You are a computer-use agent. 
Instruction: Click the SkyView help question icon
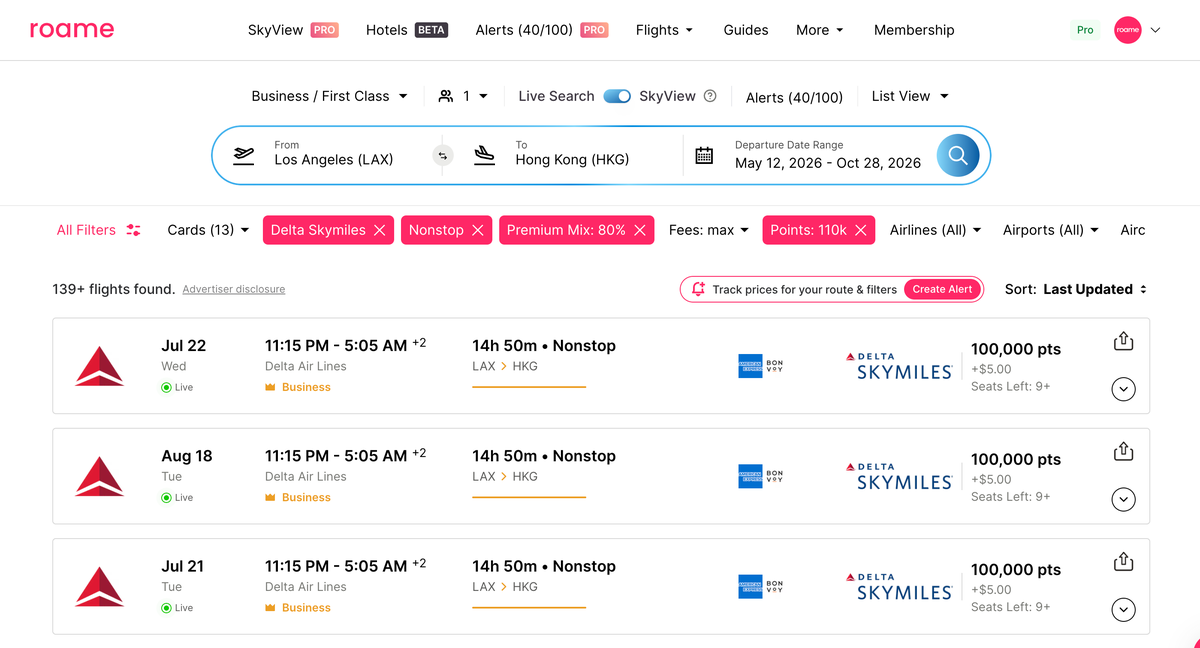[x=710, y=96]
